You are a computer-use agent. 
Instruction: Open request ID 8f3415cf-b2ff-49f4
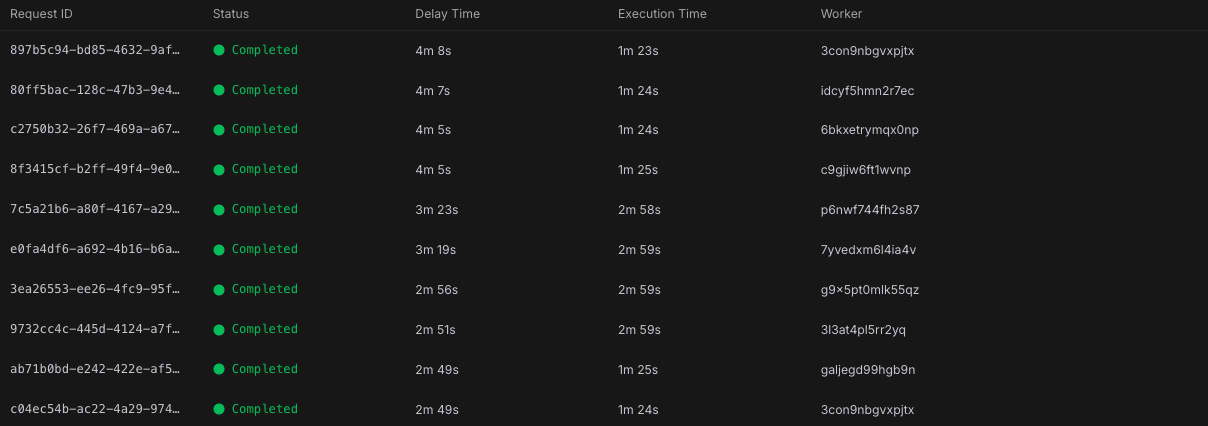click(x=95, y=170)
